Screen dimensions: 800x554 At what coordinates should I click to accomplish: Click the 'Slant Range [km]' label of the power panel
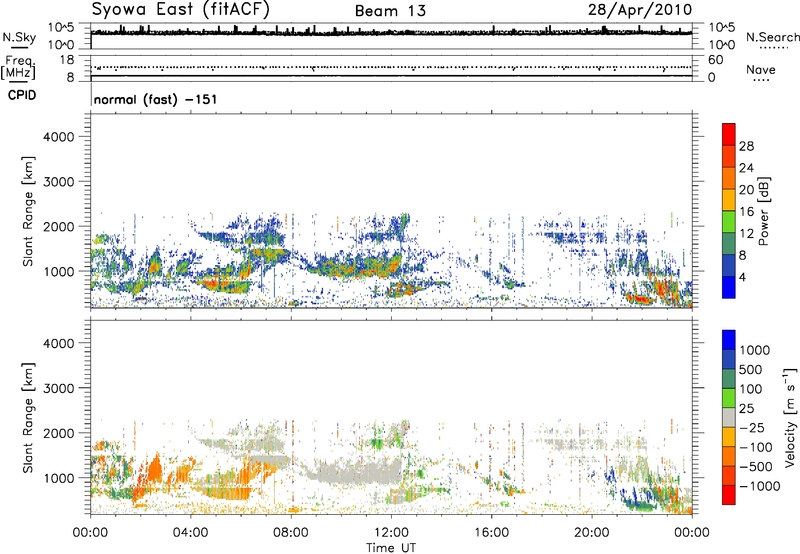tap(28, 211)
